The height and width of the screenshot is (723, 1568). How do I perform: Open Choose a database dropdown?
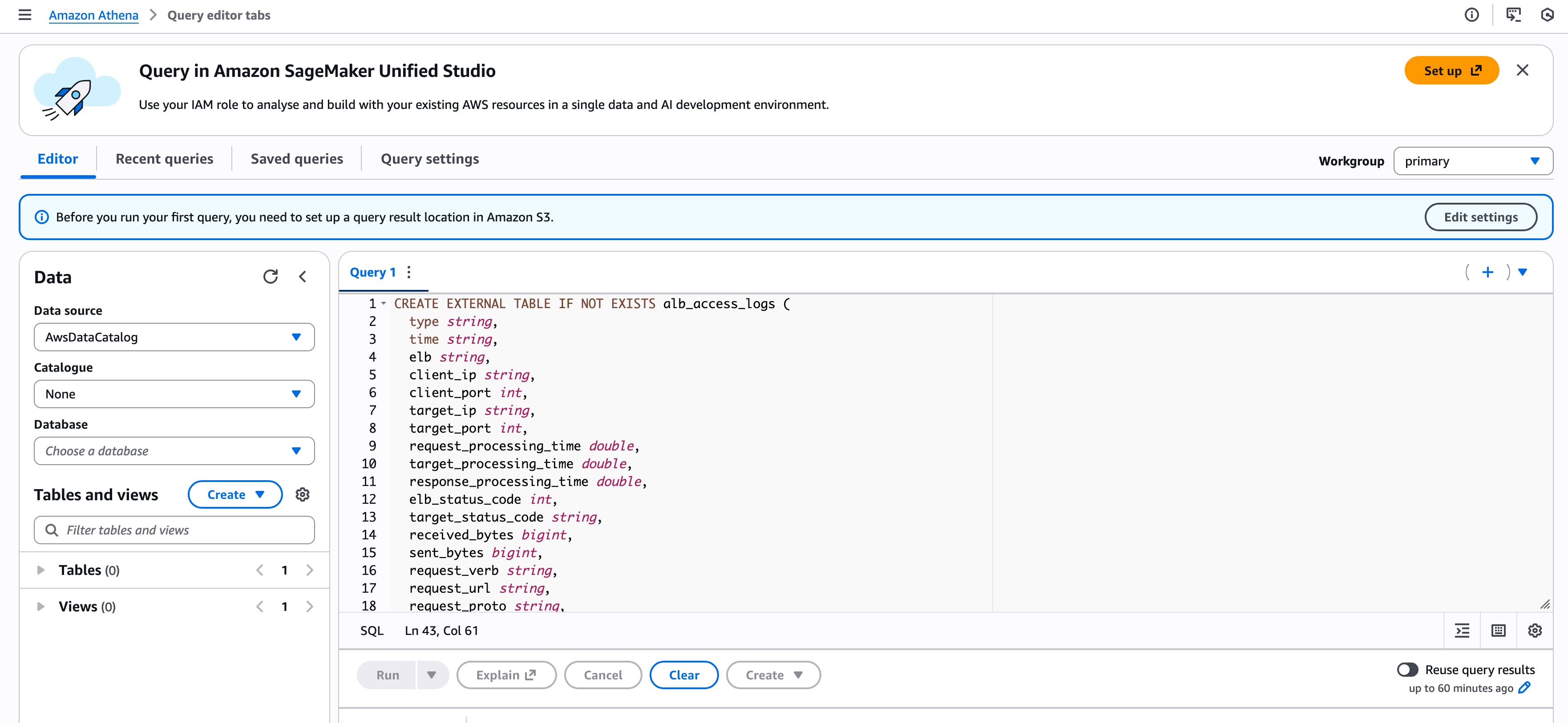tap(174, 450)
